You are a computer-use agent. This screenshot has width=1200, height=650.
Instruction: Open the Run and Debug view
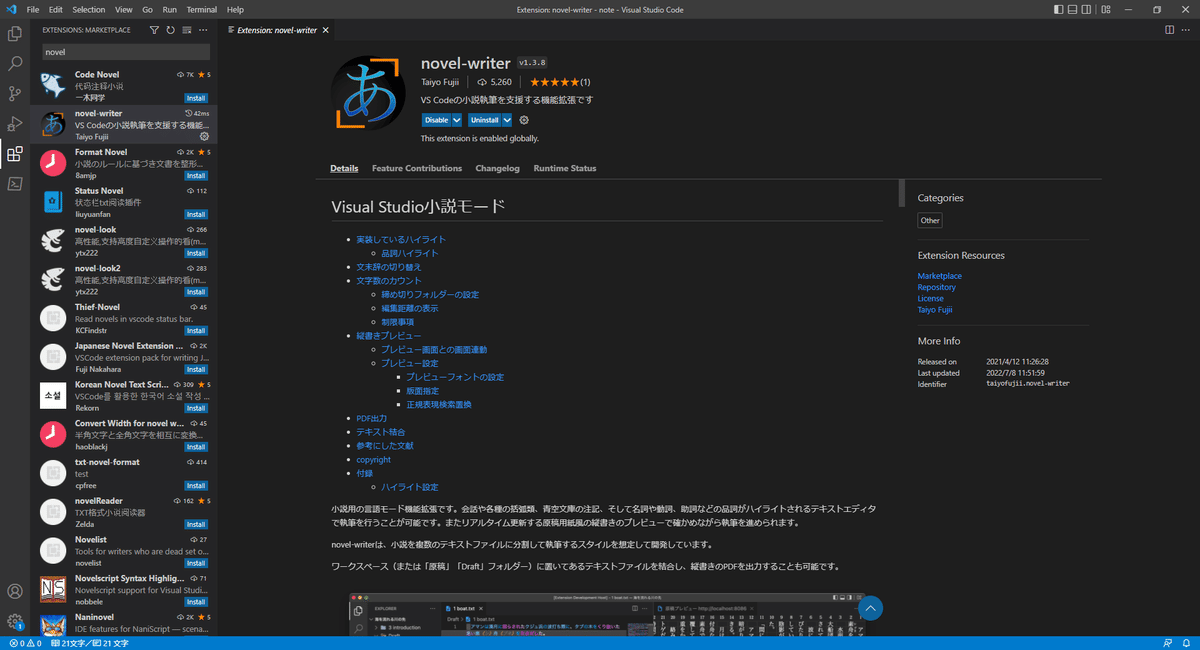pos(15,123)
